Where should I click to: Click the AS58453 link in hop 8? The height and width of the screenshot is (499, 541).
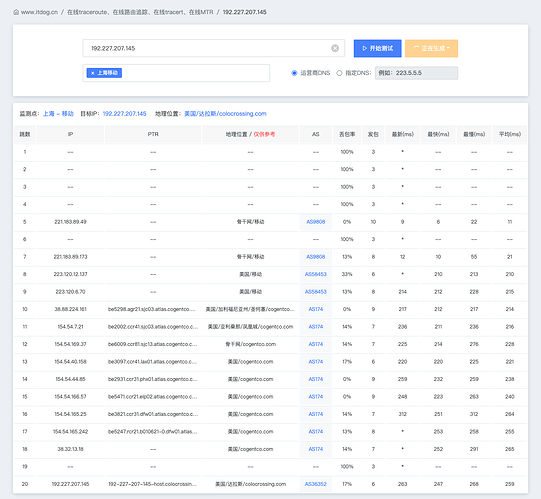pyautogui.click(x=316, y=274)
